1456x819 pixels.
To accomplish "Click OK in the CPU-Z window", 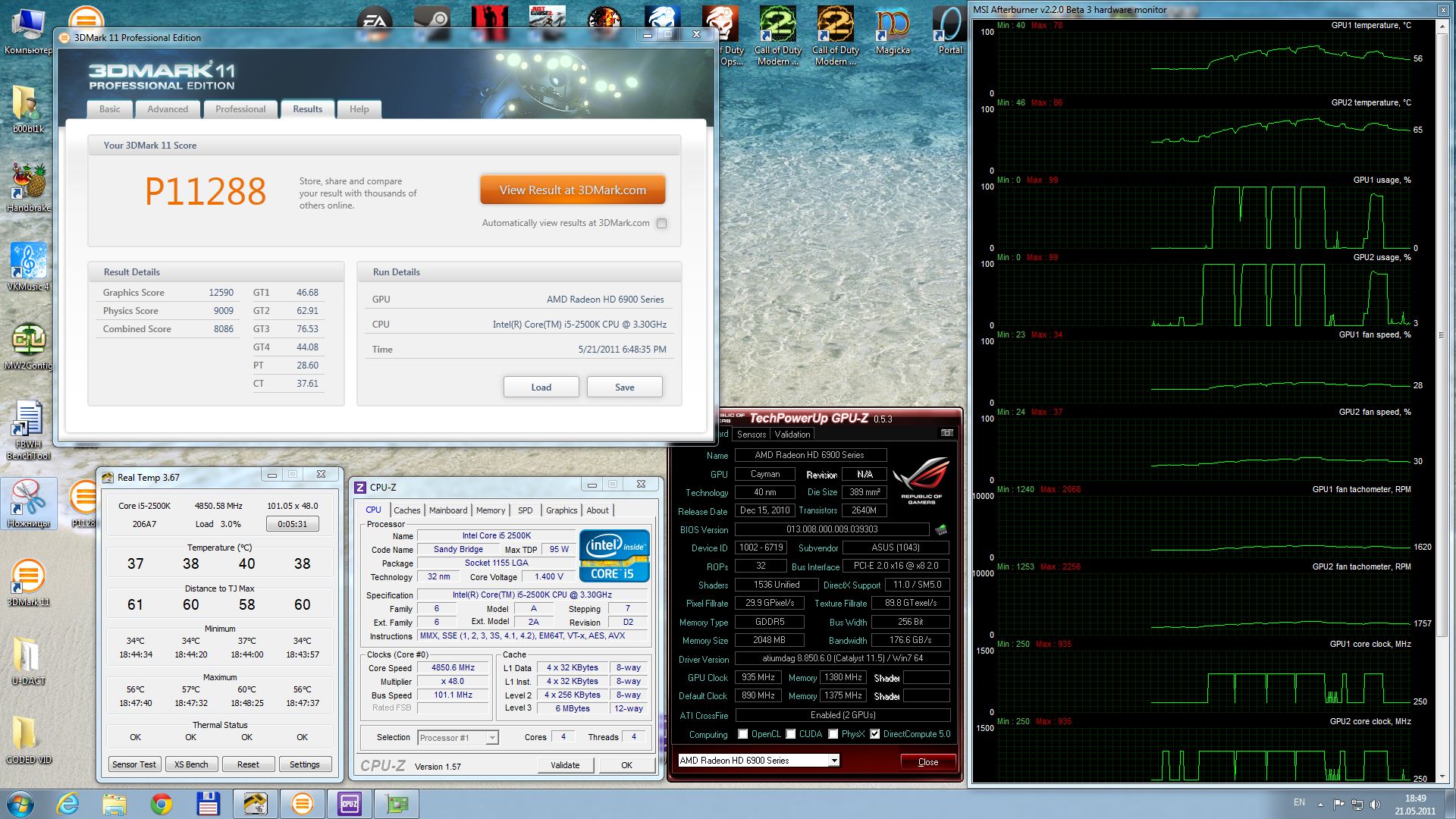I will tap(627, 765).
